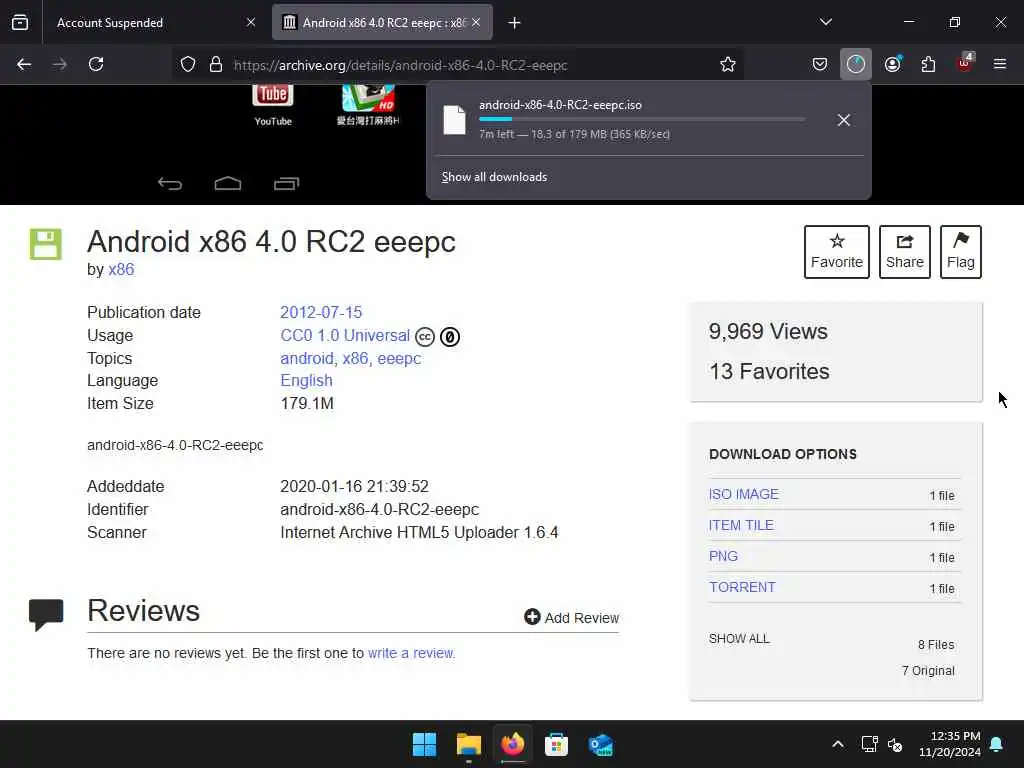Viewport: 1024px width, 768px height.
Task: Save page to Pocket
Action: click(x=820, y=64)
